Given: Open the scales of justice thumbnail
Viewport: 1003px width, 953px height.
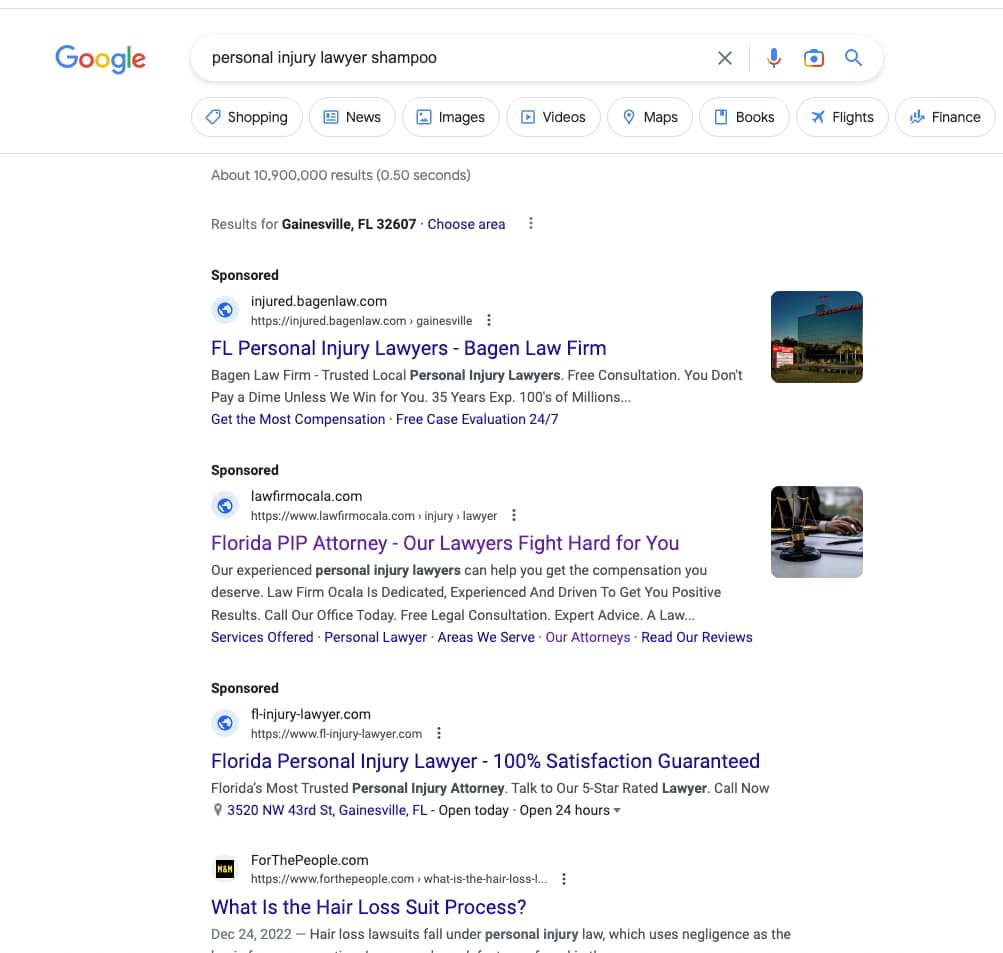Looking at the screenshot, I should [x=817, y=532].
